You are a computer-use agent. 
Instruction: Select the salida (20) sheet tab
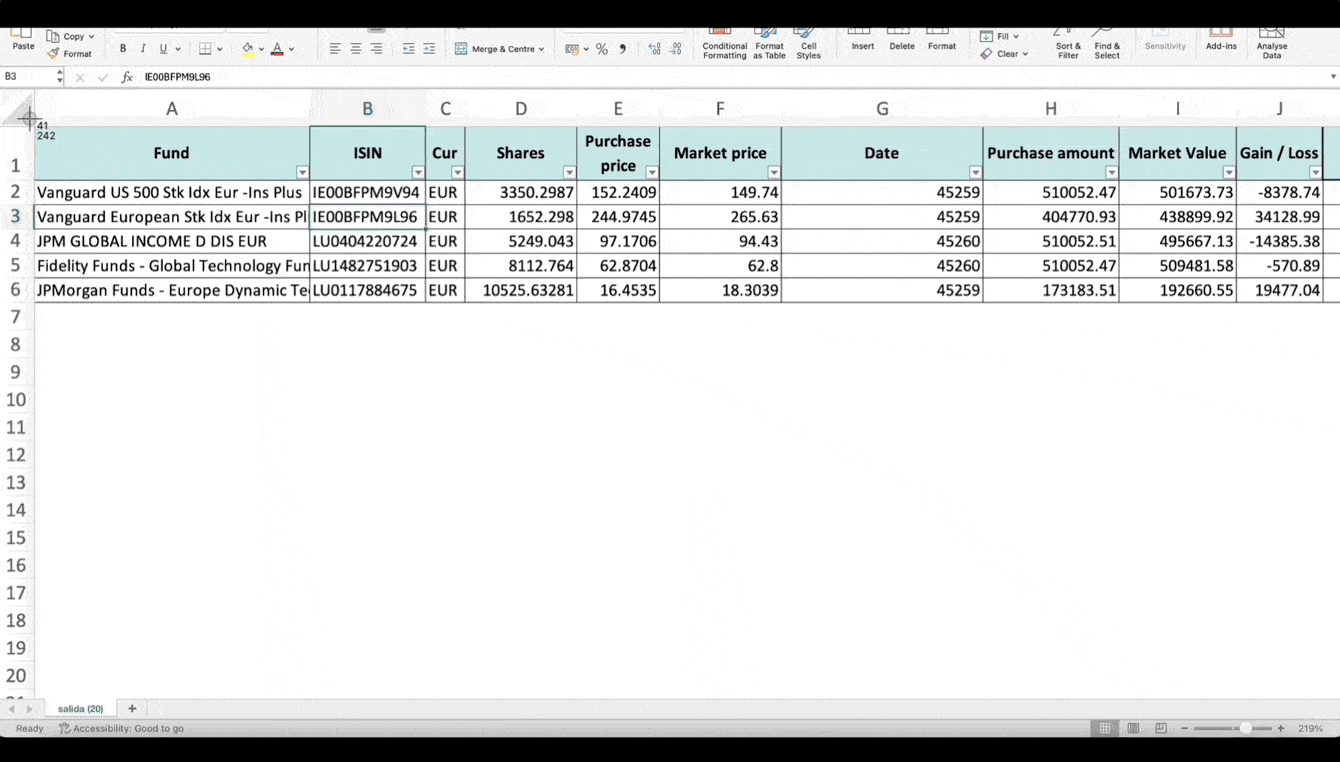80,708
